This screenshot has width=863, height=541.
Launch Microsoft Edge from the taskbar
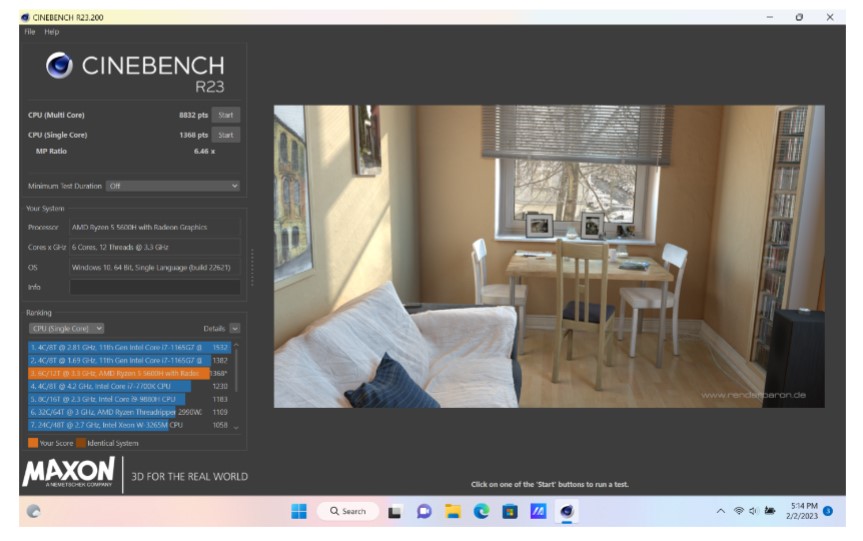point(482,512)
